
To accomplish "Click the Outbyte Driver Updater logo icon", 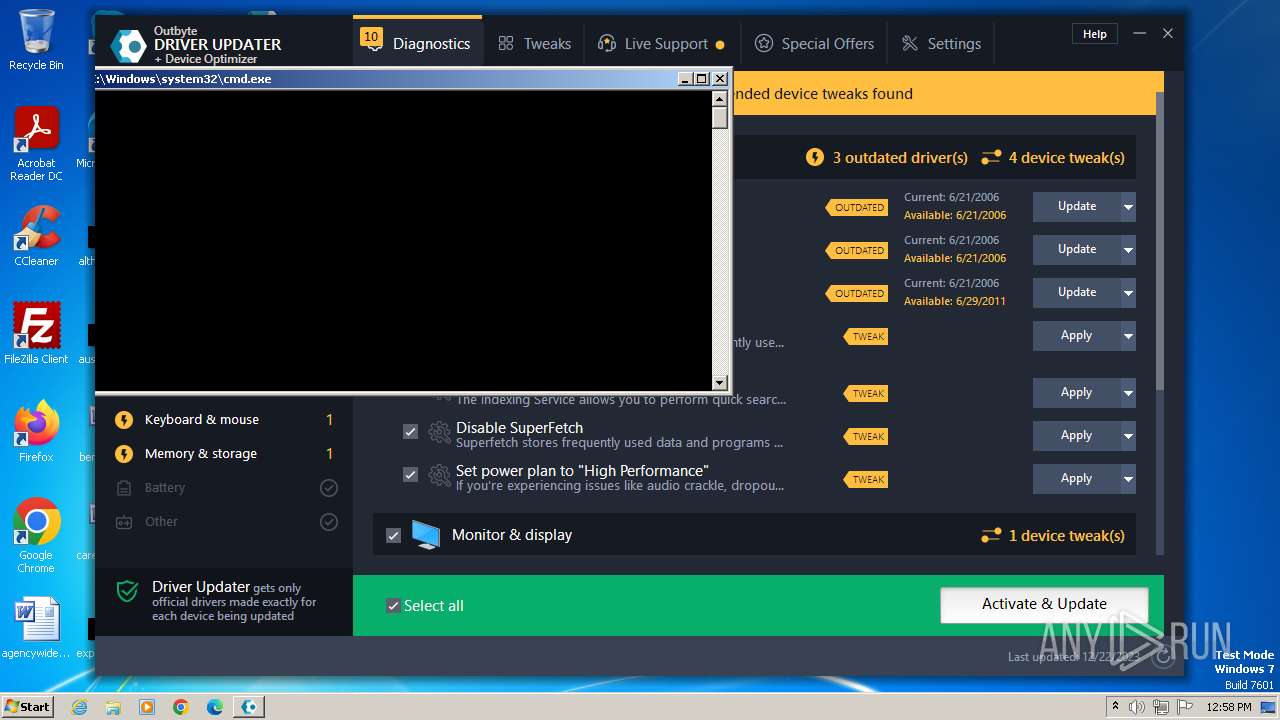I will pyautogui.click(x=128, y=45).
